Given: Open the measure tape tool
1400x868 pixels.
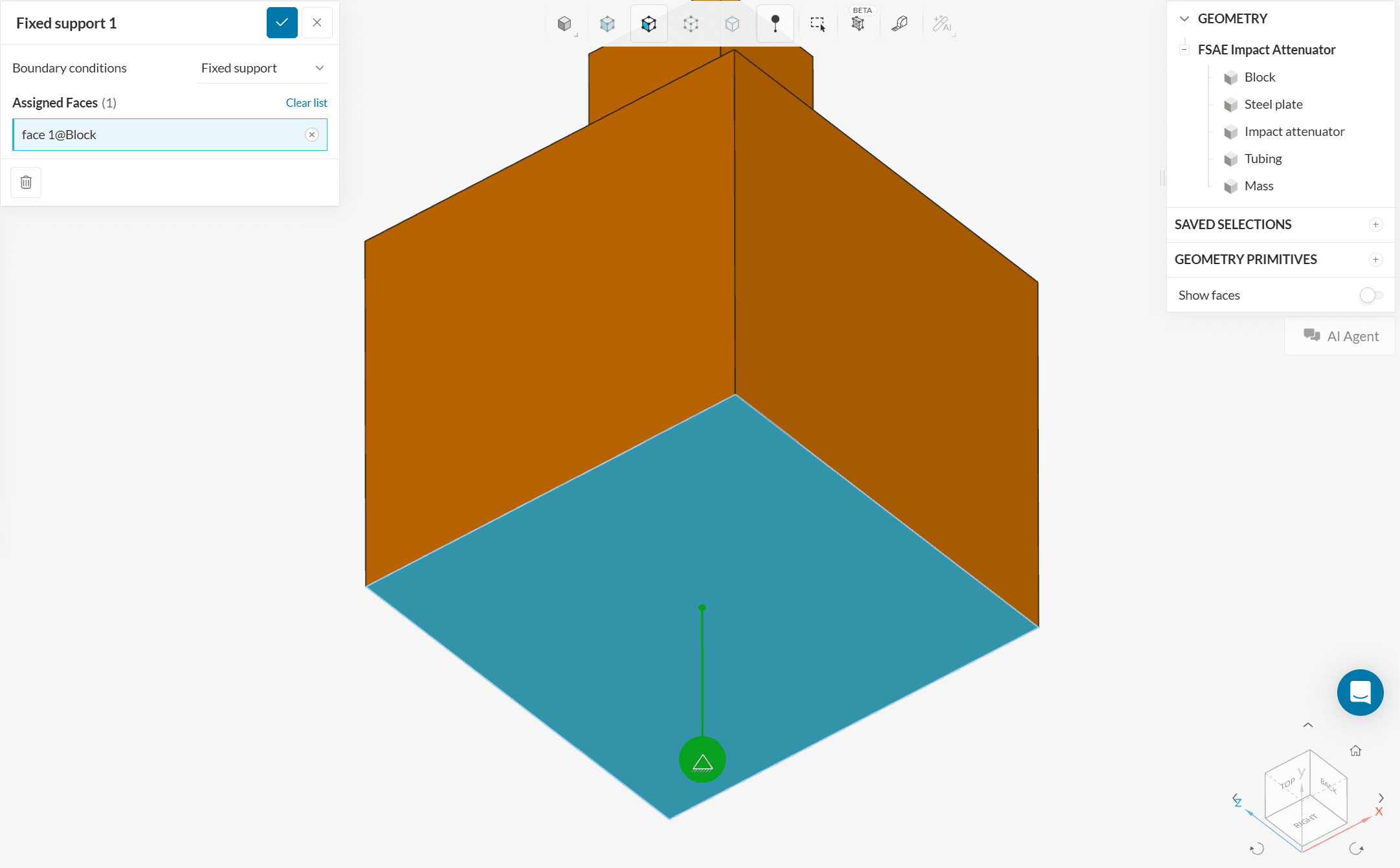Looking at the screenshot, I should tap(900, 25).
